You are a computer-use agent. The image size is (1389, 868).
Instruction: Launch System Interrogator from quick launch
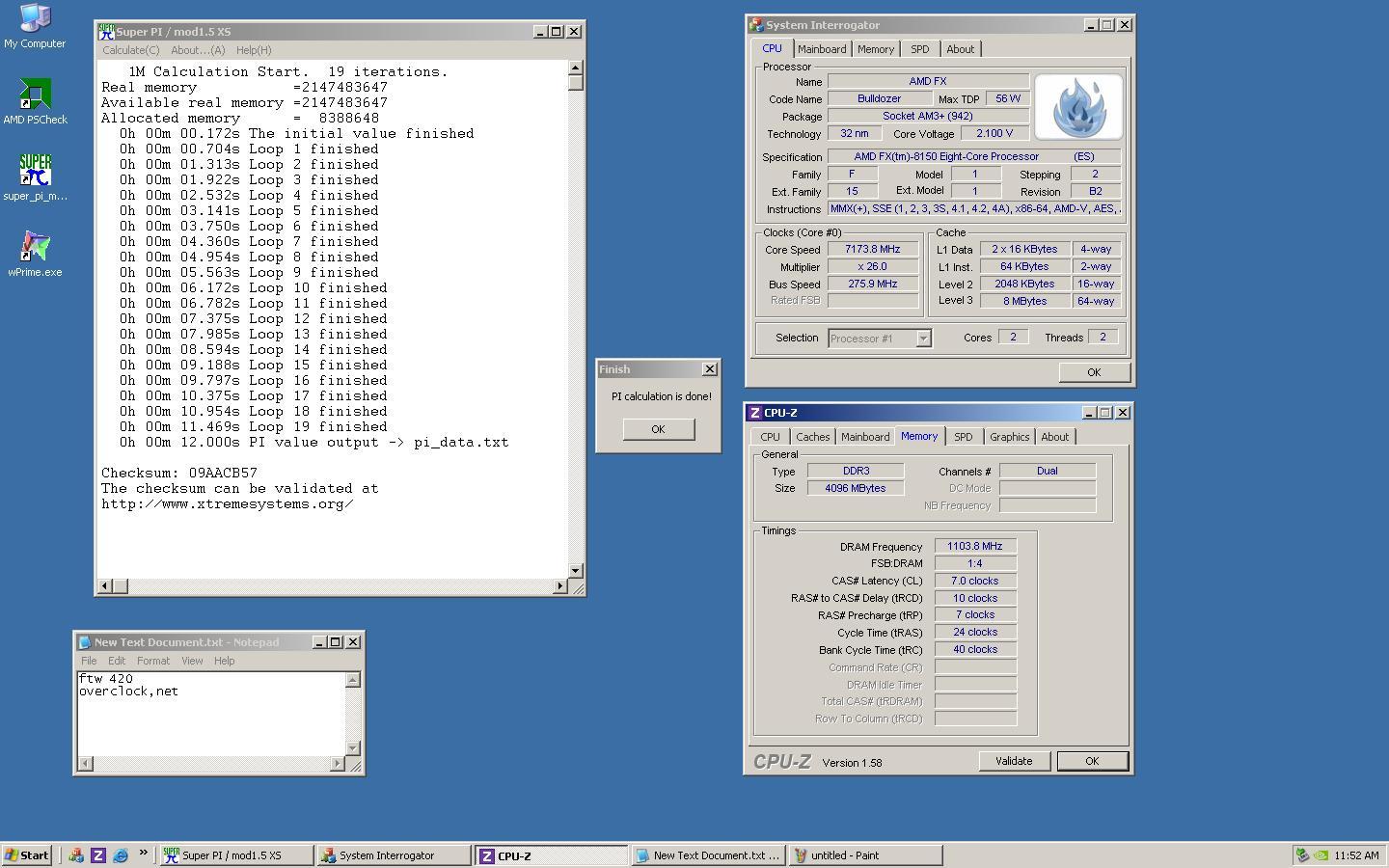[76, 854]
